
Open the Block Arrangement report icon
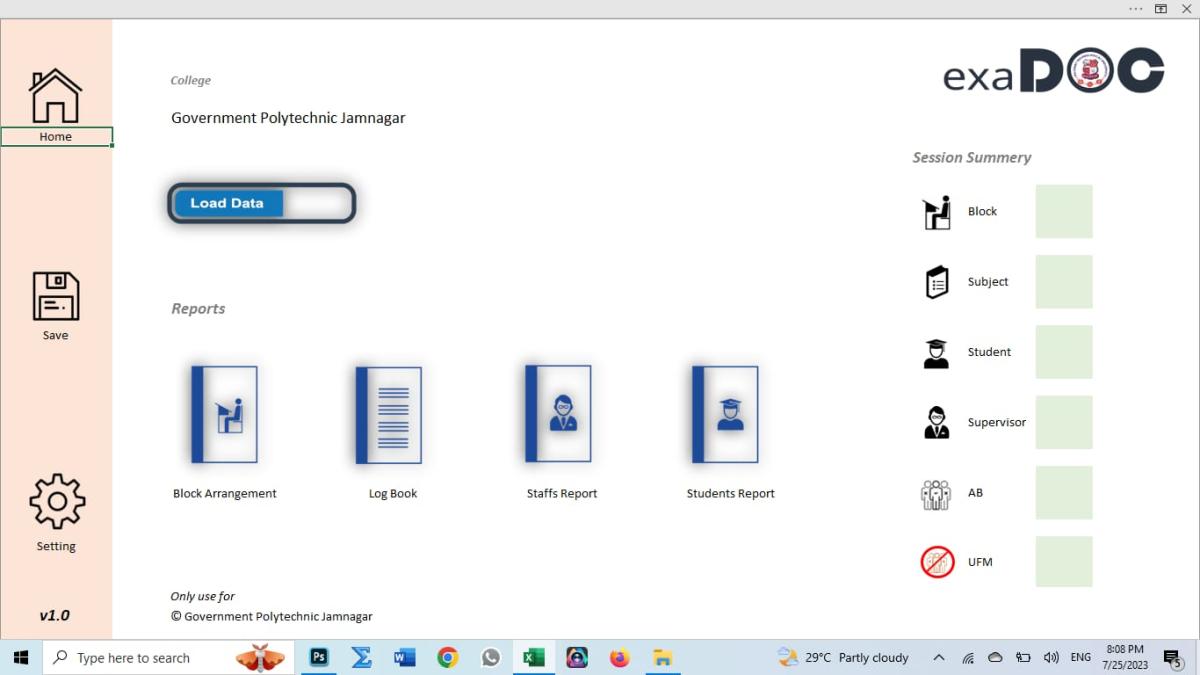[x=225, y=415]
